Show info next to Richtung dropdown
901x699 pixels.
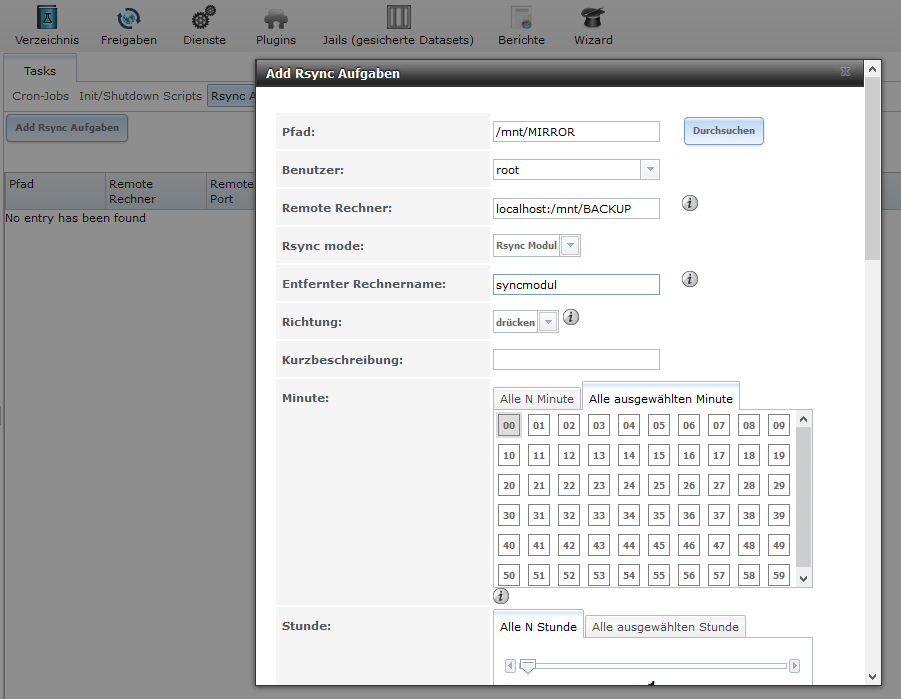tap(571, 317)
